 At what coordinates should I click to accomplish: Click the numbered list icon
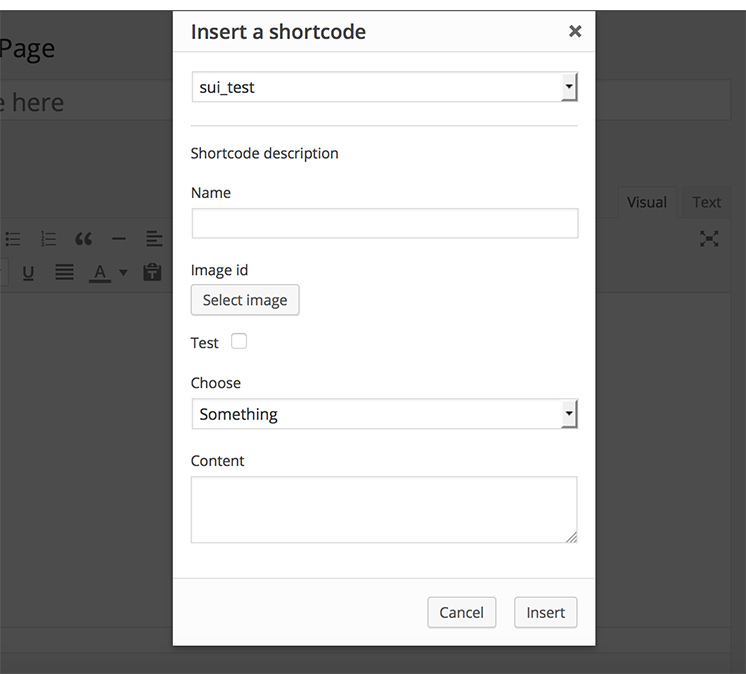click(x=48, y=239)
